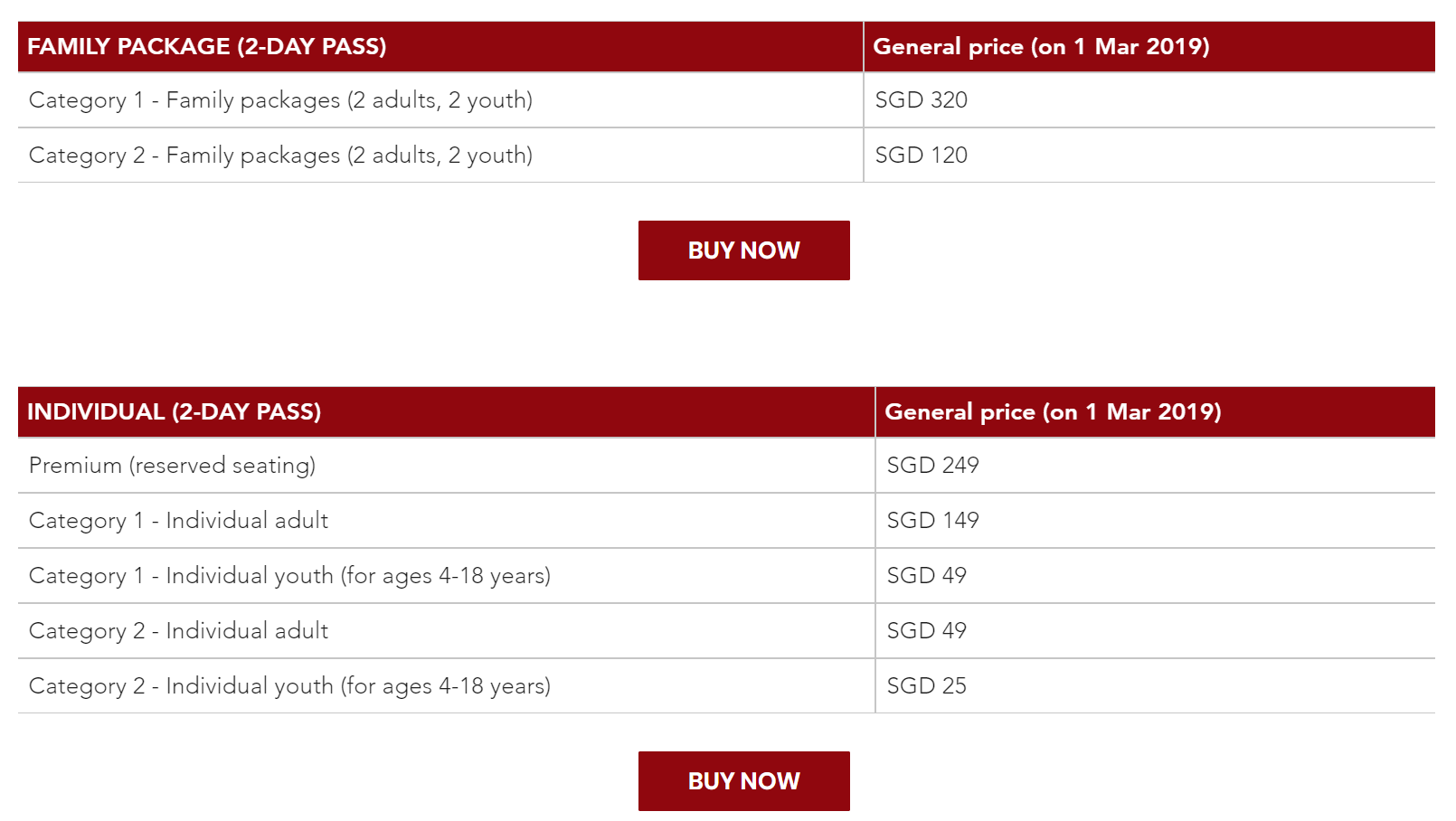This screenshot has width=1456, height=821.
Task: Click Premium (reserved seating) row
Action: pyautogui.click(x=726, y=466)
